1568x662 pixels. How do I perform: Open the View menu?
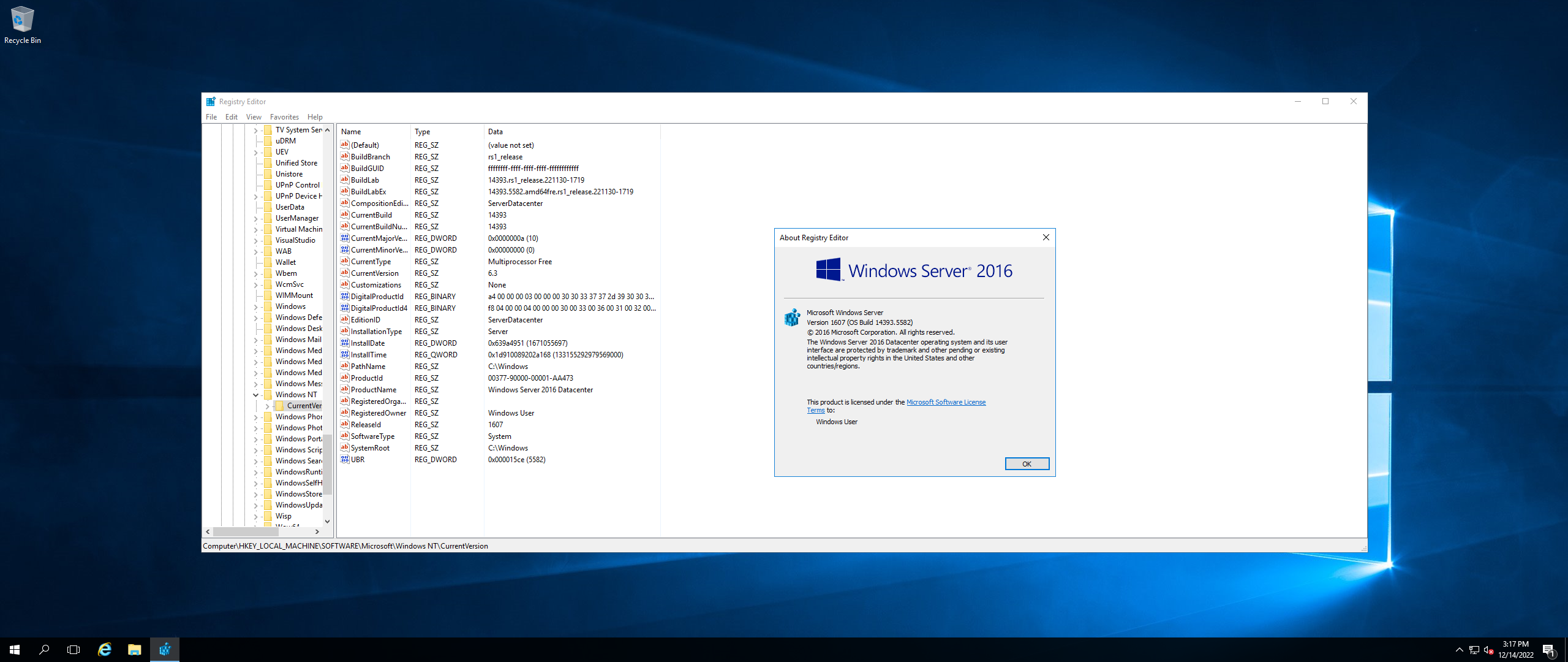[254, 117]
